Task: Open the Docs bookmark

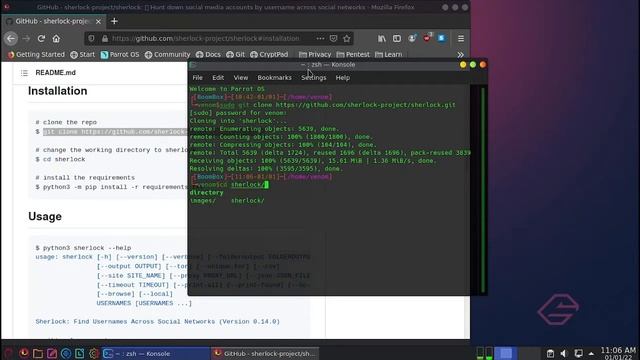Action: (x=208, y=54)
